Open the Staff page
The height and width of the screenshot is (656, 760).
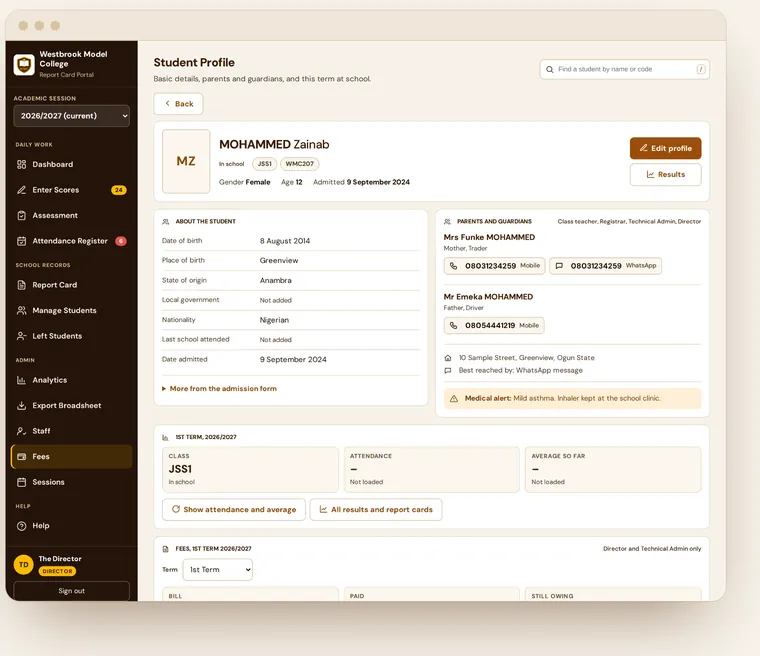pyautogui.click(x=71, y=431)
